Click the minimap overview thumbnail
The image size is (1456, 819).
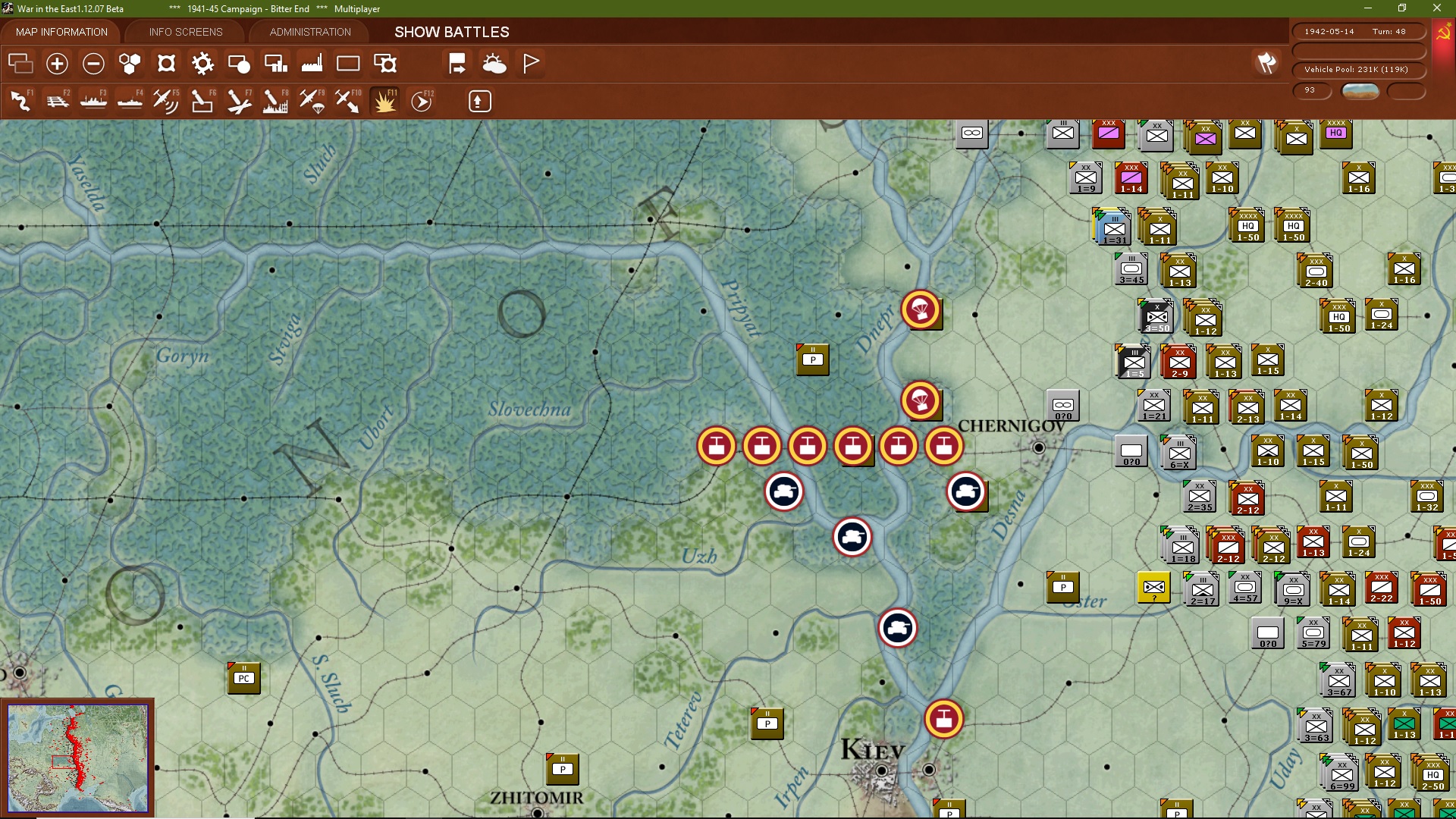[77, 758]
